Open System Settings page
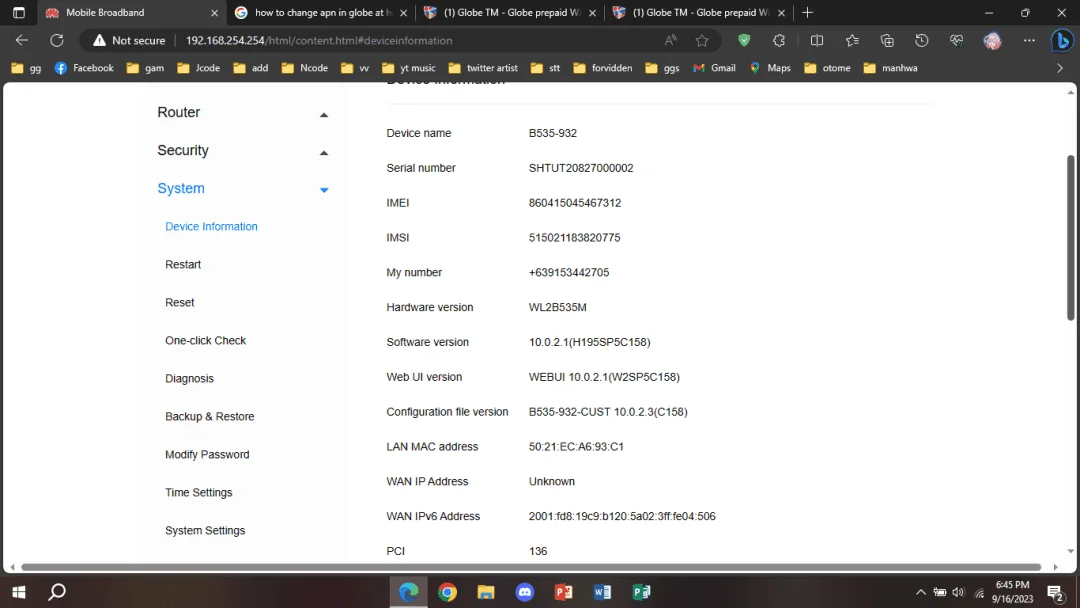Viewport: 1080px width, 608px height. click(205, 530)
